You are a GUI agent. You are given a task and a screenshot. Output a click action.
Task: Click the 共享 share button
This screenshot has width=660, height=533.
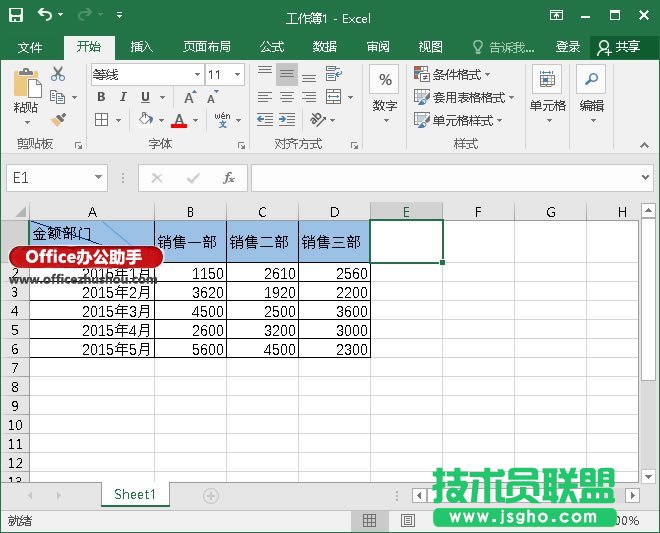tap(620, 47)
